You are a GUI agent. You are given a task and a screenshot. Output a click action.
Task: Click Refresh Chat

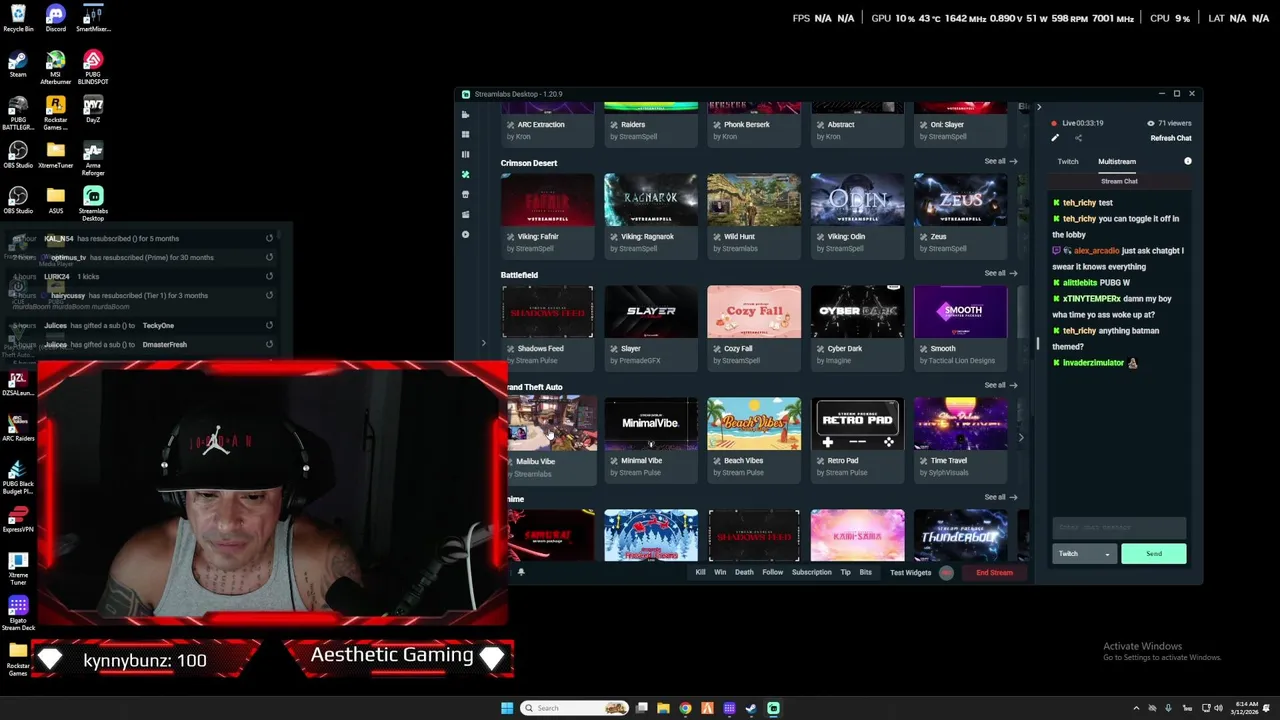click(1170, 138)
